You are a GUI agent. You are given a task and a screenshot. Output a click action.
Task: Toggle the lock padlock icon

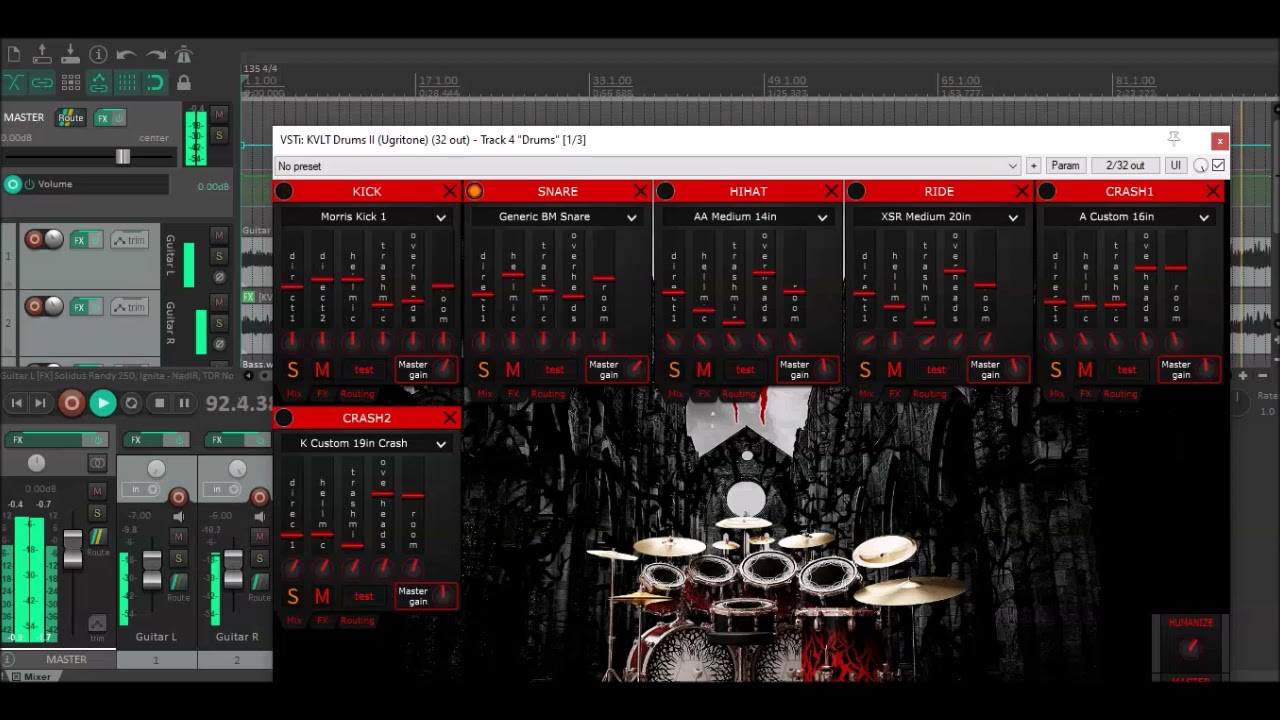(x=184, y=83)
